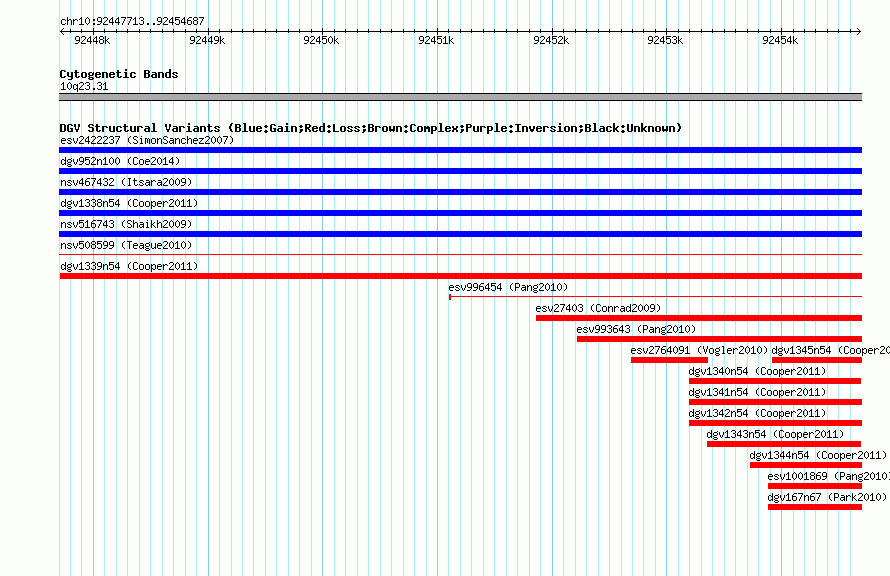Click the chr10:92447713..92454687 coordinate label

tap(132, 21)
